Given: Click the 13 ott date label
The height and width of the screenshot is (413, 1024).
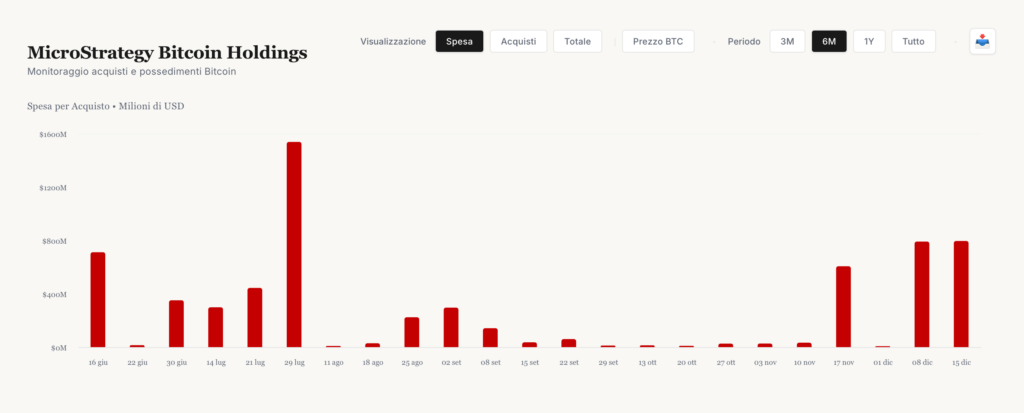Looking at the screenshot, I should [647, 362].
